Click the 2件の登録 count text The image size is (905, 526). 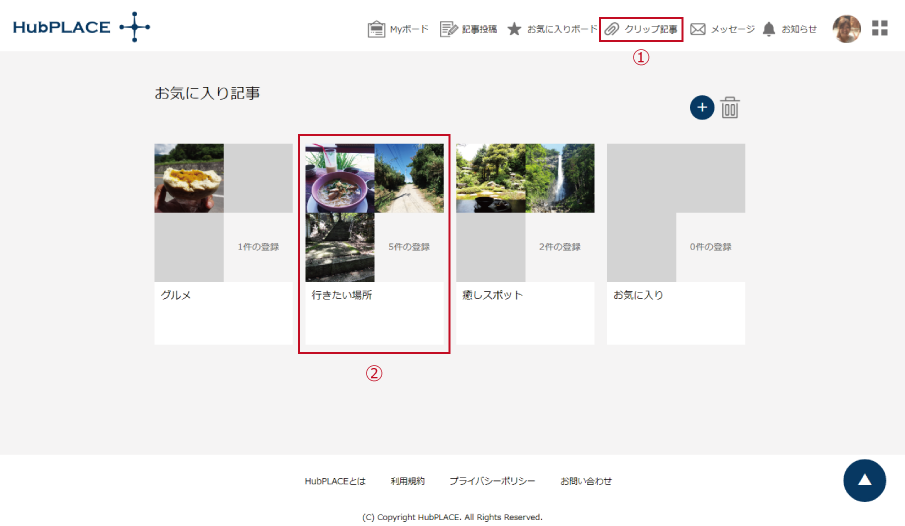pos(560,247)
